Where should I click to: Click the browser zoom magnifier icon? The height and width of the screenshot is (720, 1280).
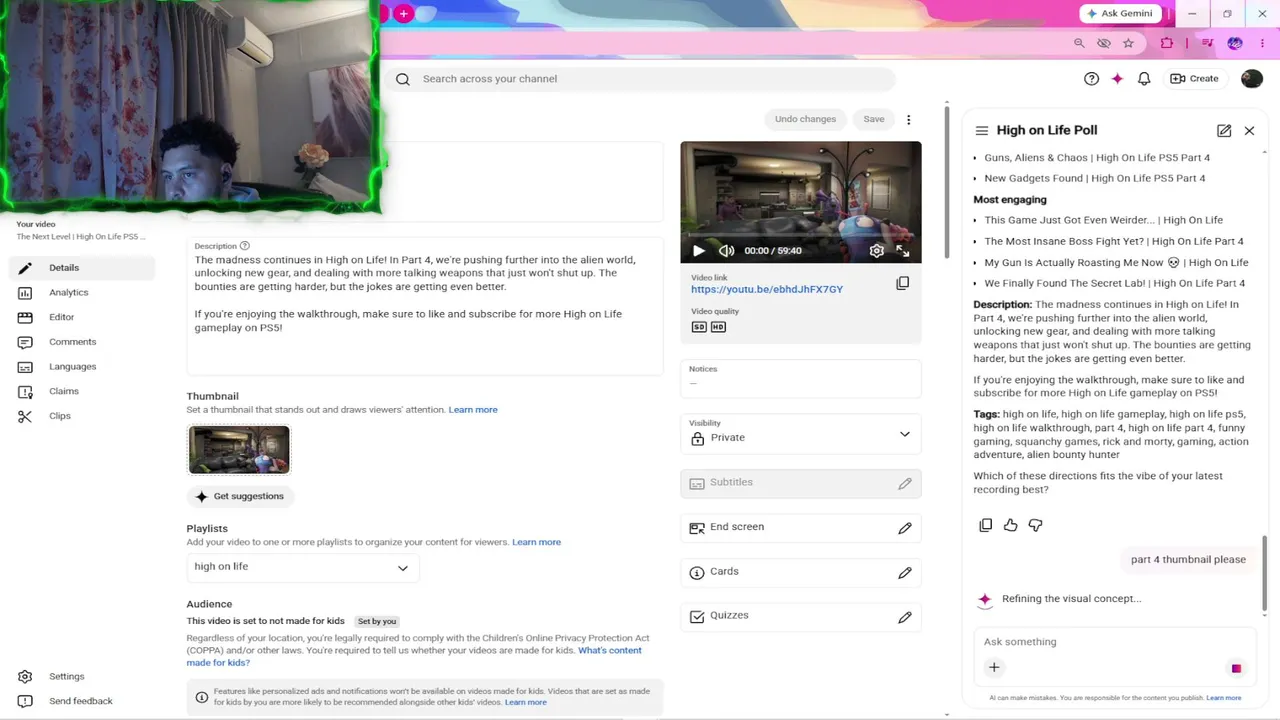click(1079, 43)
